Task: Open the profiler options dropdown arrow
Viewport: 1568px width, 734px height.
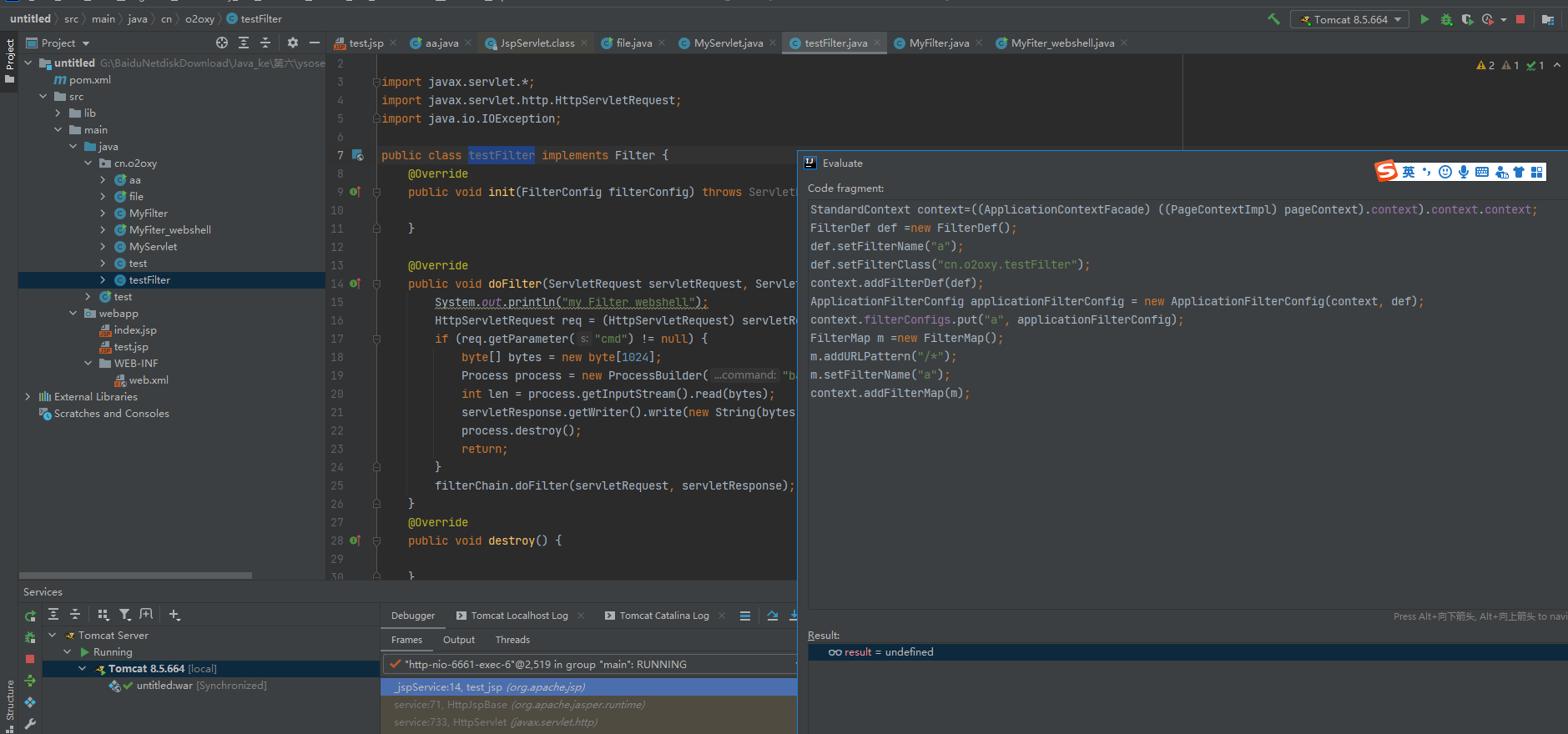Action: pyautogui.click(x=1504, y=19)
